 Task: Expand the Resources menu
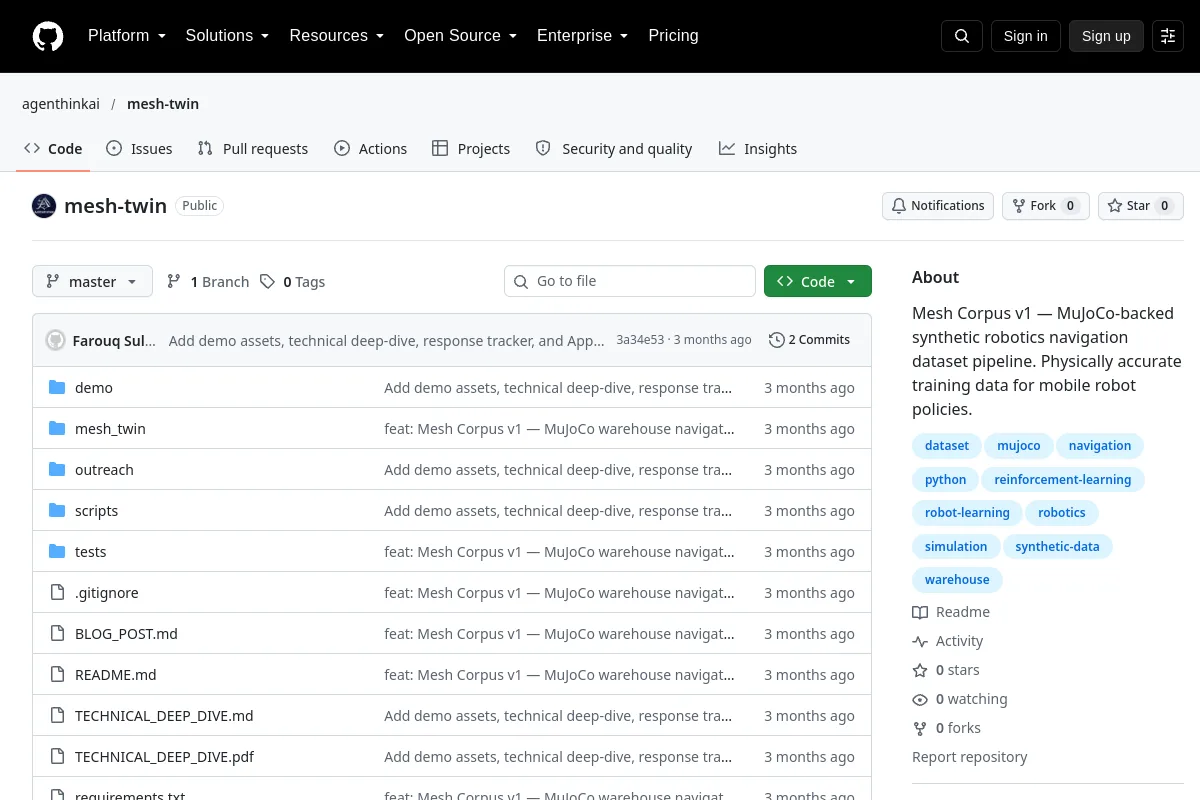[x=337, y=36]
